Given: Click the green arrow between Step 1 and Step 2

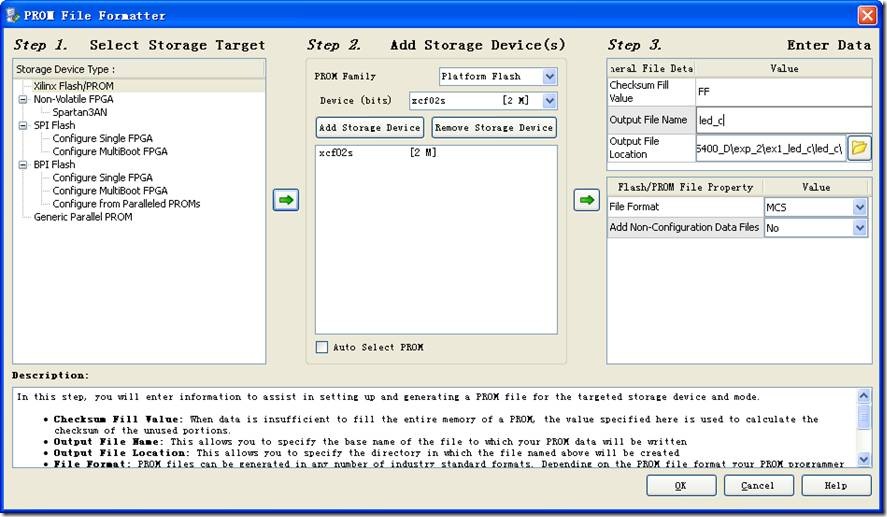Looking at the screenshot, I should point(286,200).
